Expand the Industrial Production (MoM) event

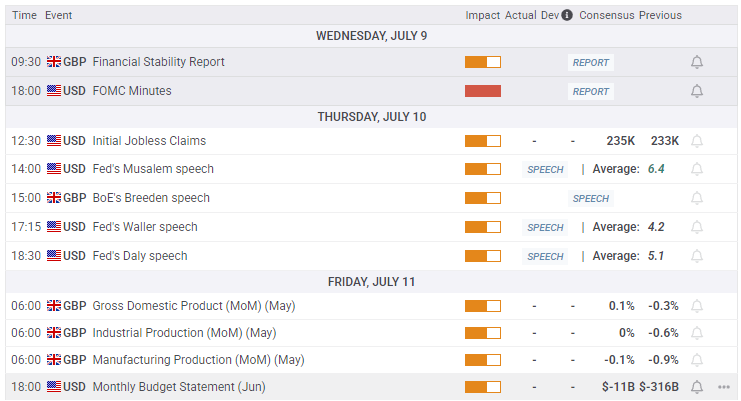point(184,332)
